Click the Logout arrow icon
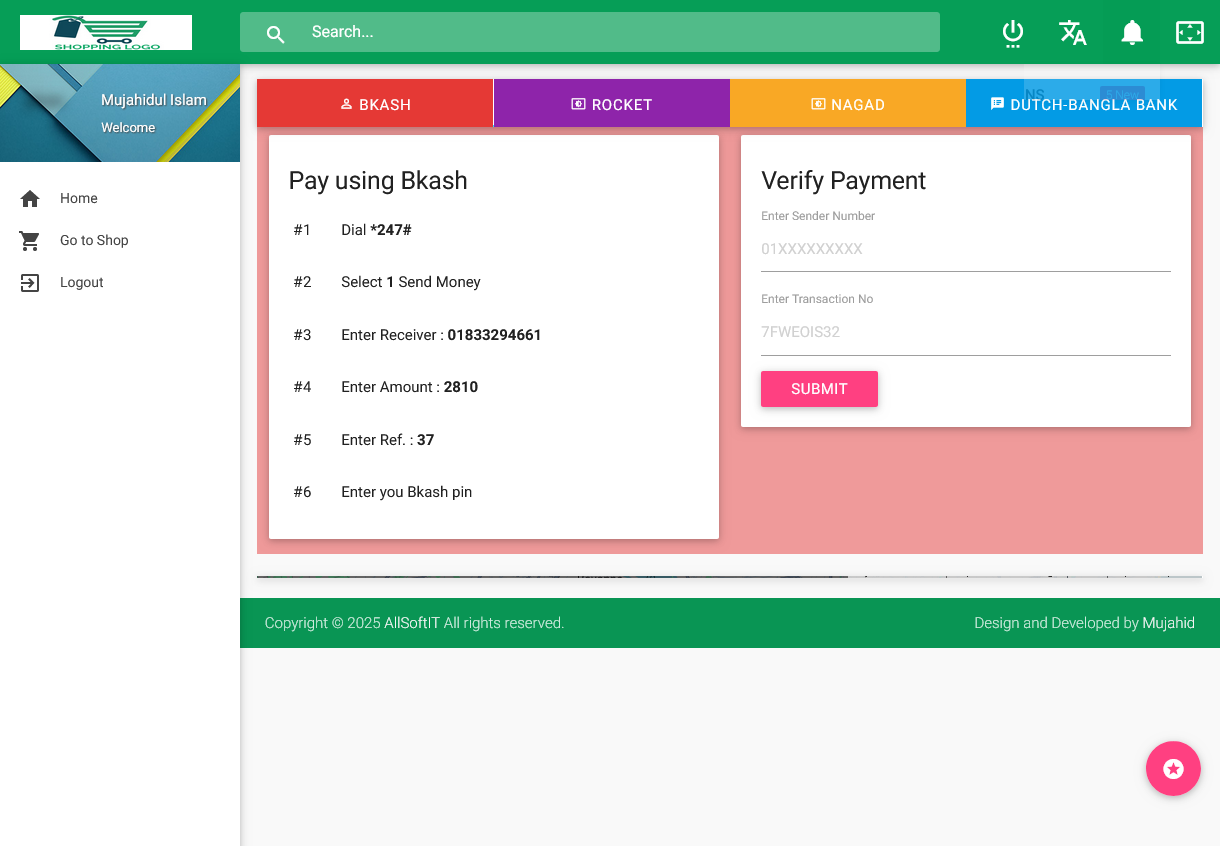Viewport: 1220px width, 846px height. pyautogui.click(x=30, y=283)
